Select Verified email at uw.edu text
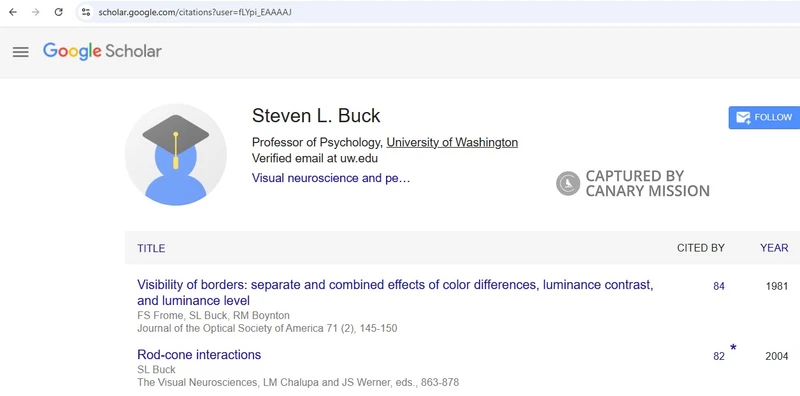800x396 pixels. 315,158
